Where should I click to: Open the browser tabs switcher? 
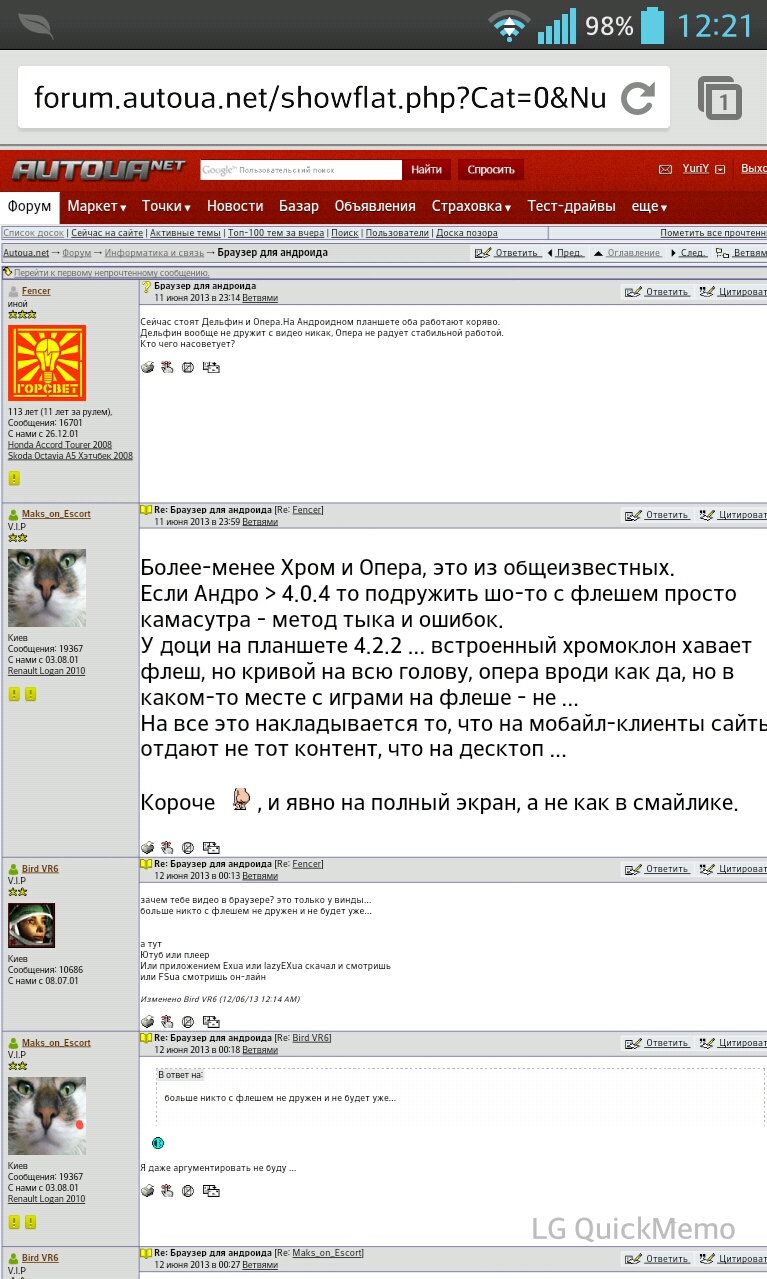click(x=719, y=98)
